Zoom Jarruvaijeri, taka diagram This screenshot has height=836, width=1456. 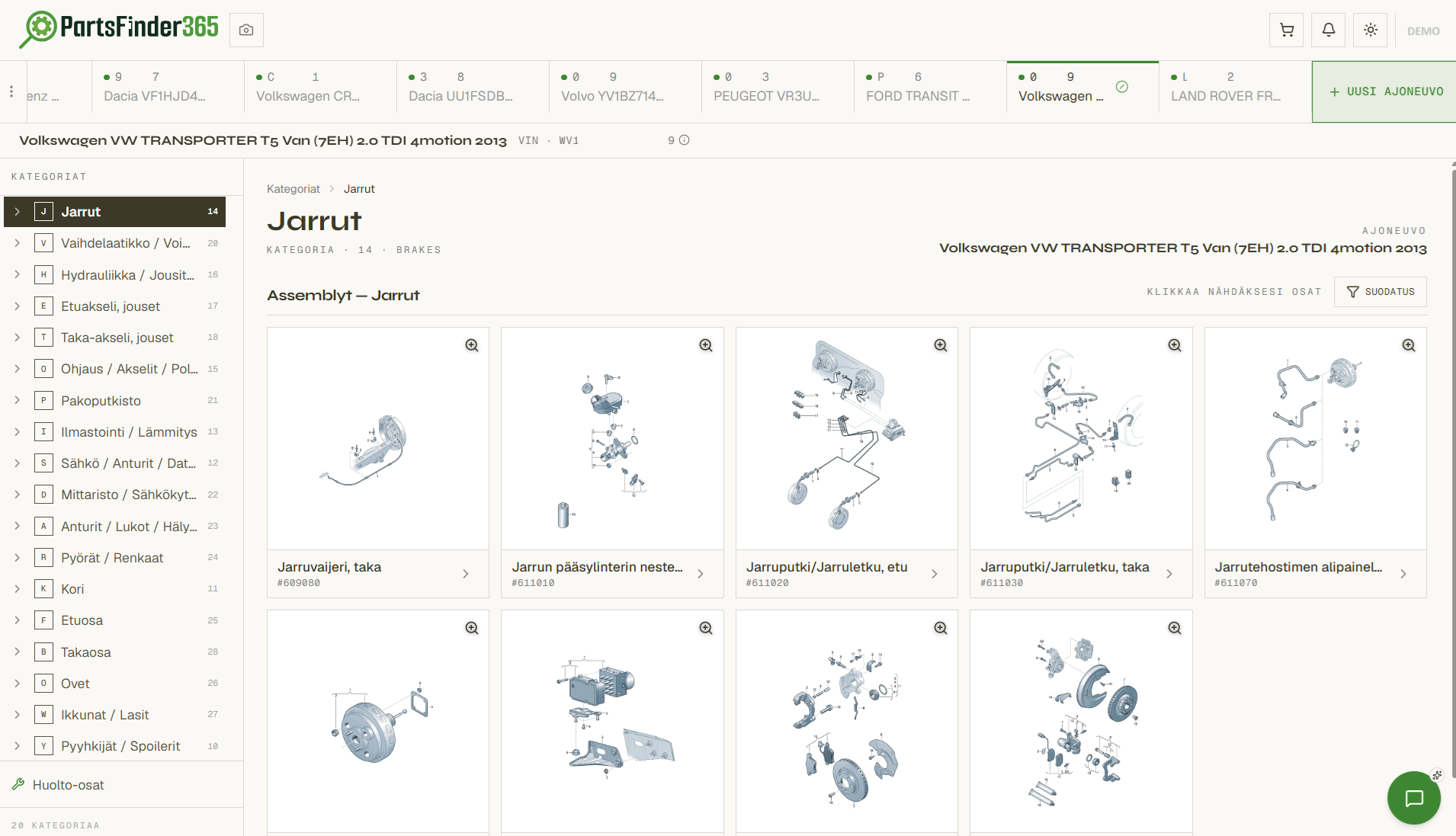click(x=472, y=345)
